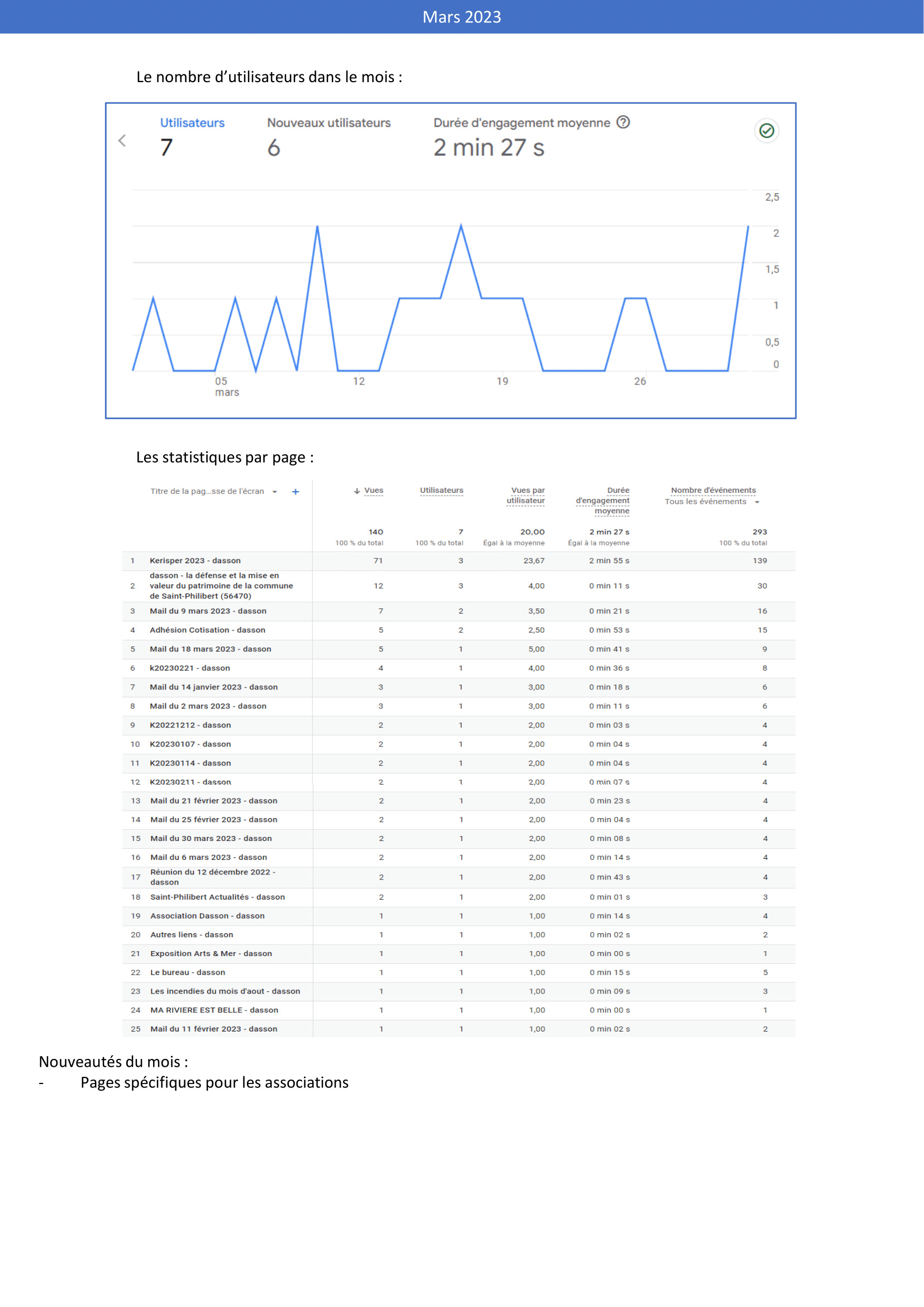
Task: Click 'Autres liens - dasson' row
Action: click(459, 935)
